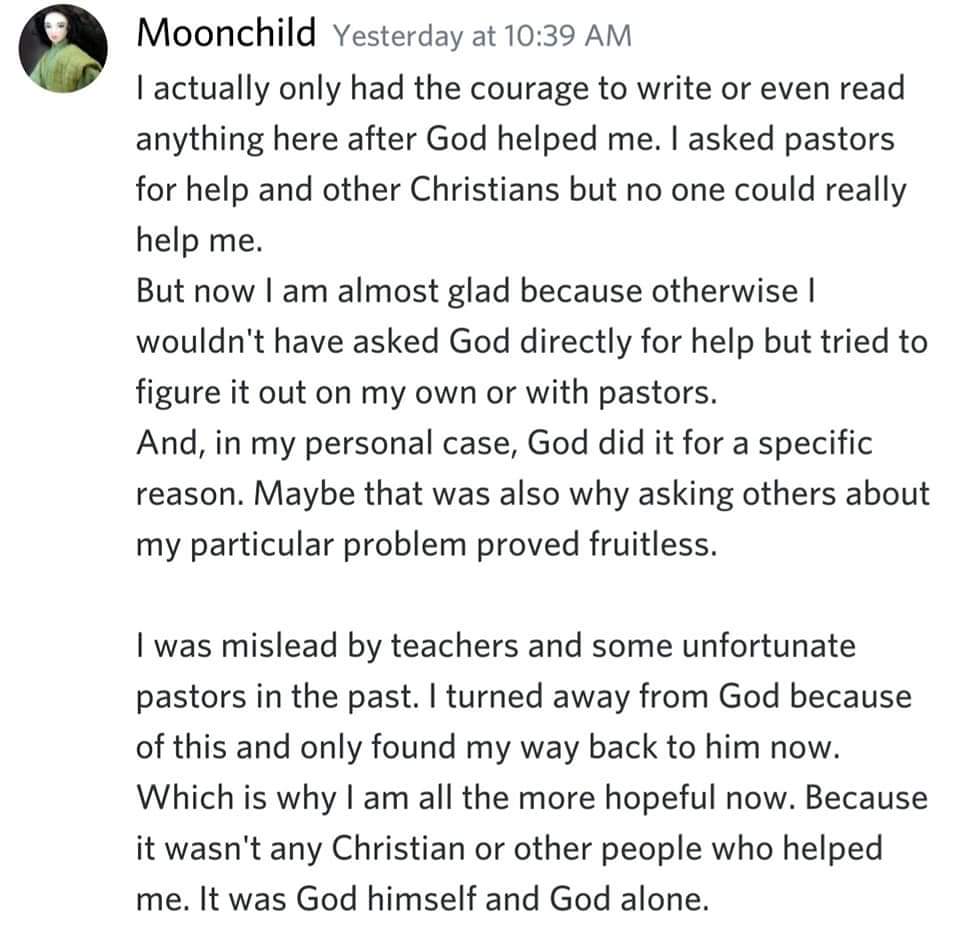The height and width of the screenshot is (940, 960).
Task: Click the line starting "I was mislead by teachers"
Action: (495, 645)
